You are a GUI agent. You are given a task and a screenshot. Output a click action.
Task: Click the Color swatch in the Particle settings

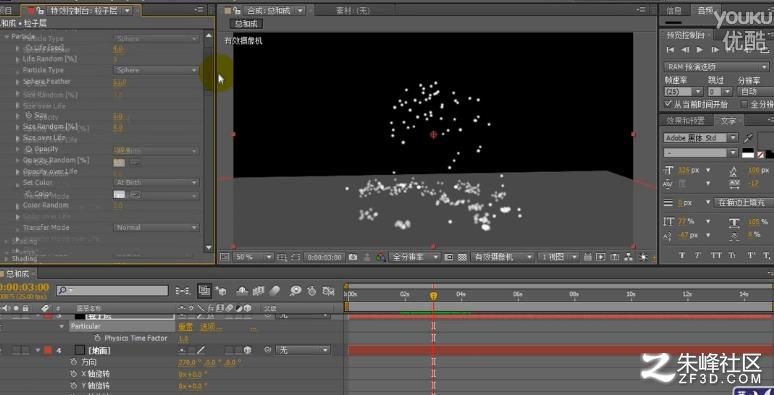point(119,194)
